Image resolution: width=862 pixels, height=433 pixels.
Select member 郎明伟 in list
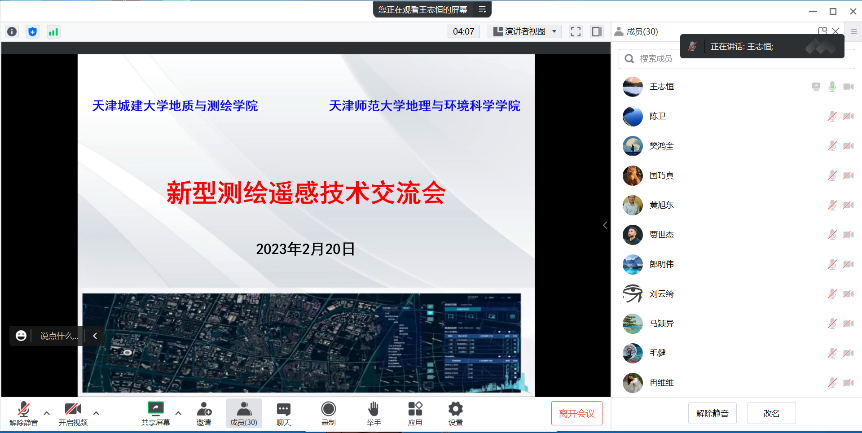[737, 264]
